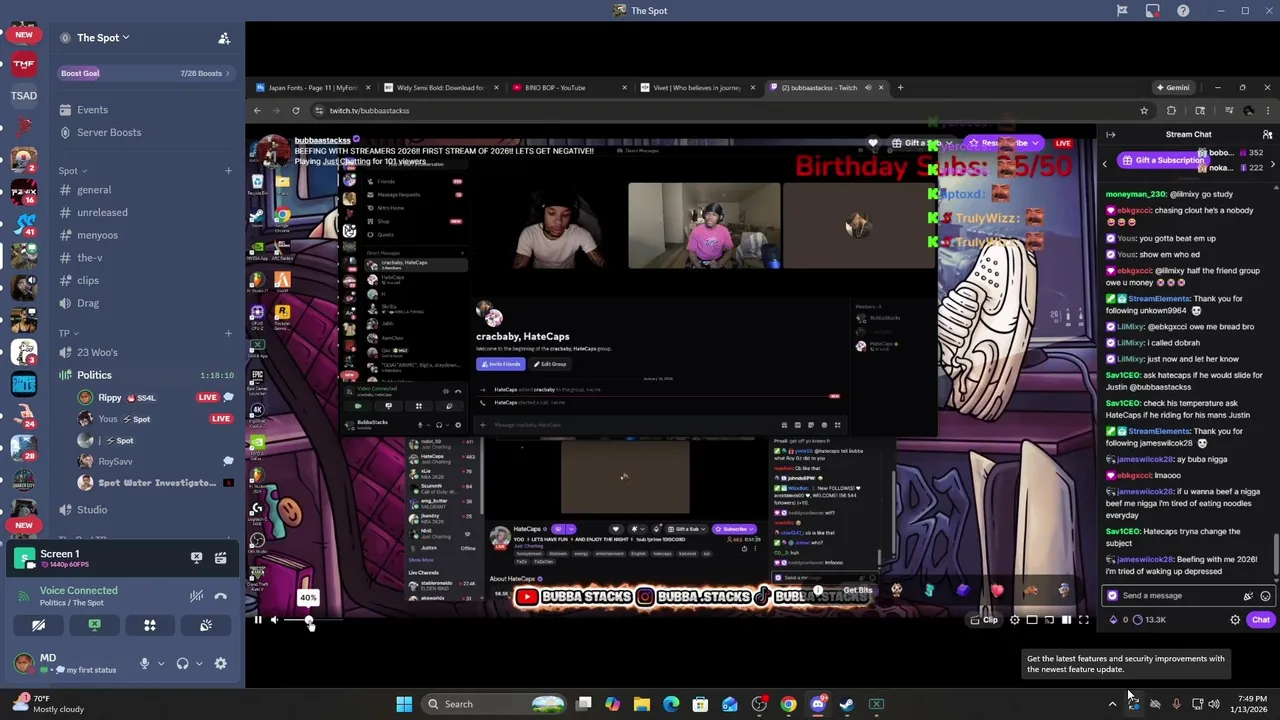Switch to theatre mode
1280x720 pixels.
tap(1066, 620)
